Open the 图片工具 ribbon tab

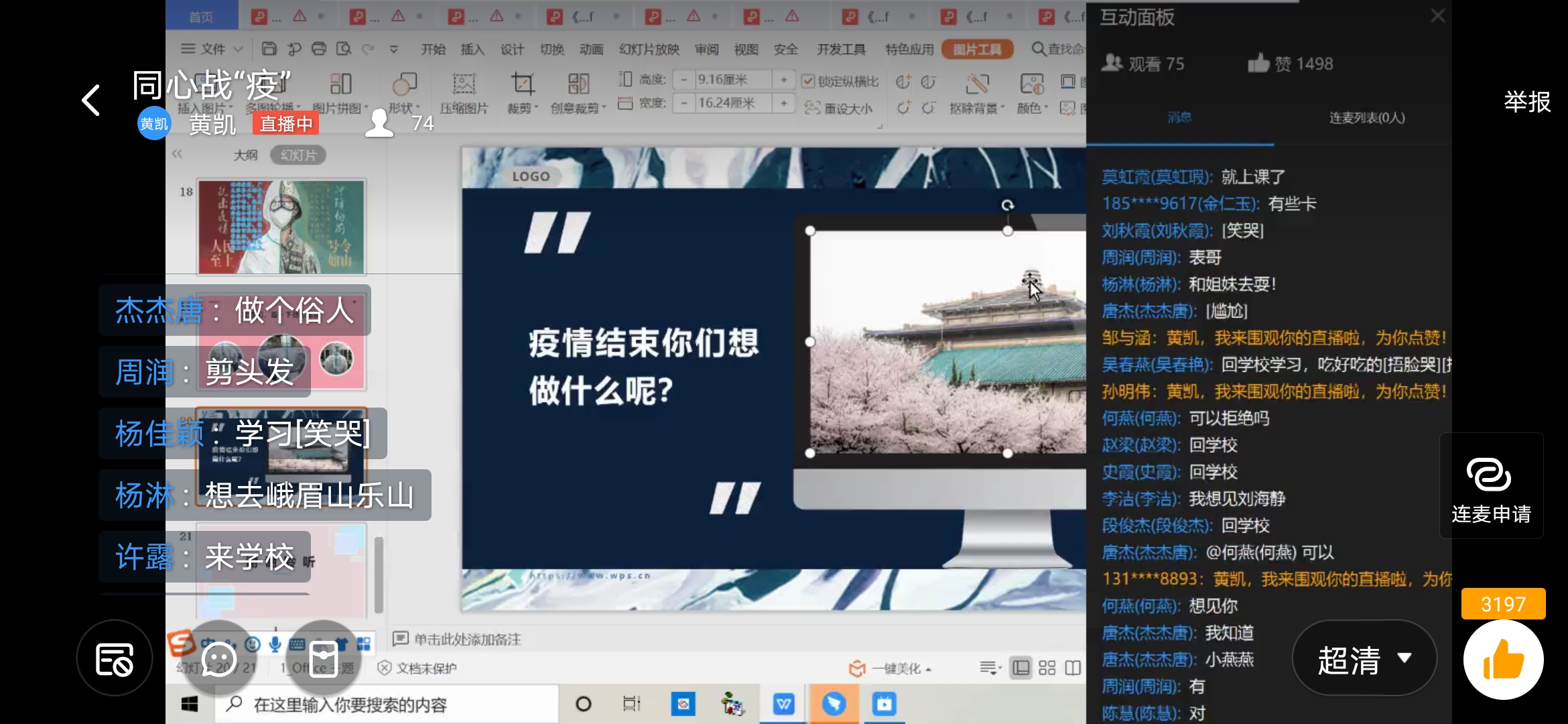tap(977, 49)
